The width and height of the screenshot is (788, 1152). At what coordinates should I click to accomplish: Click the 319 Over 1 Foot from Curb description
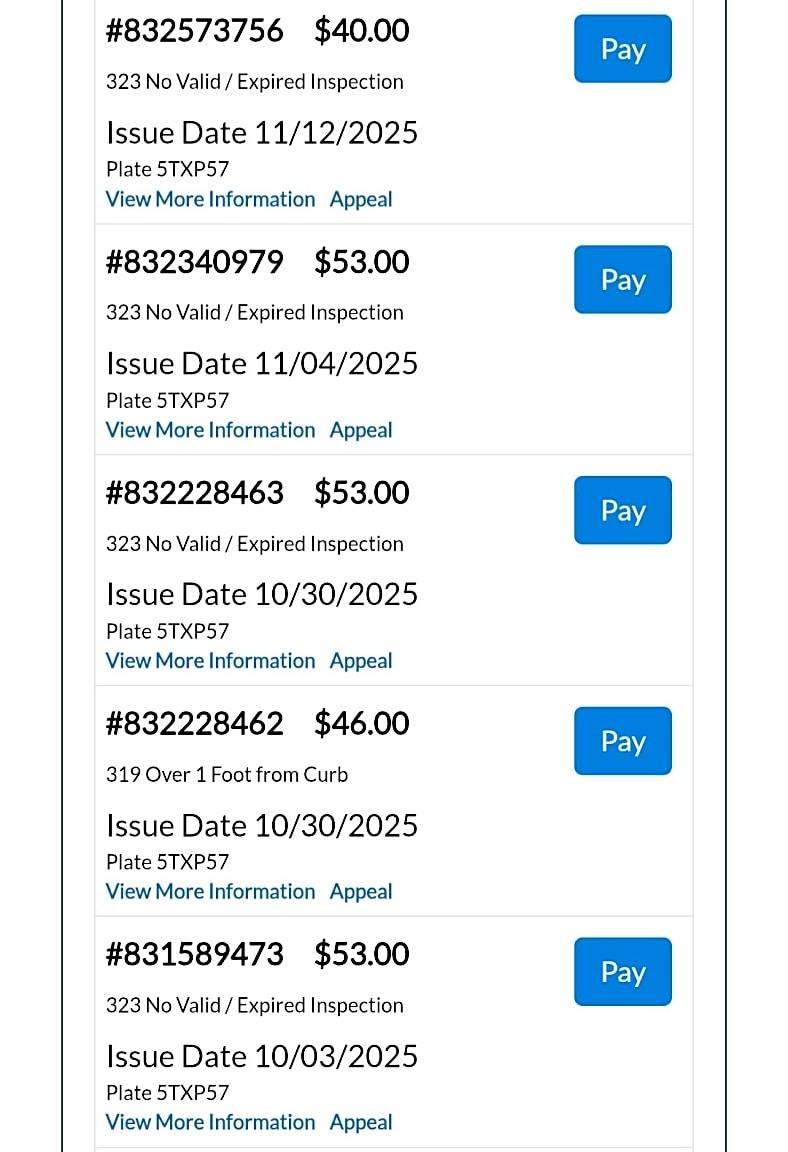[227, 775]
